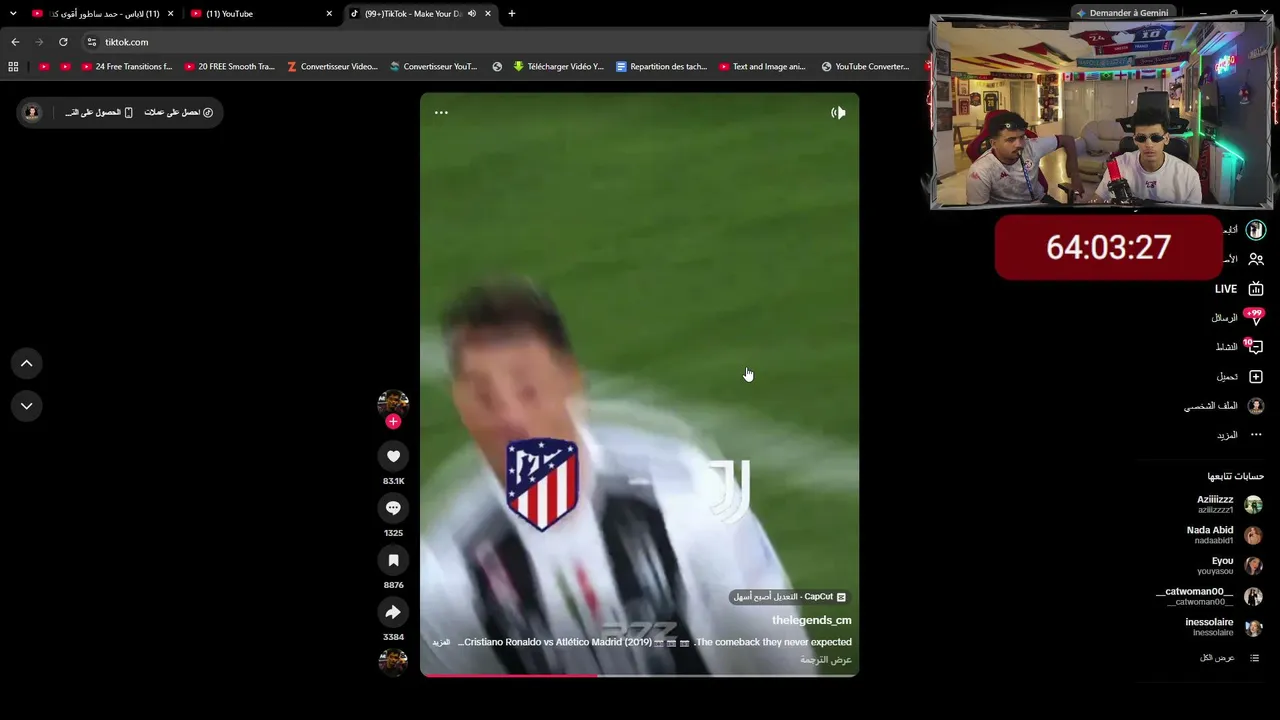1280x720 pixels.
Task: Open the globe bookmark after Convertisseur YouT...
Action: click(x=497, y=67)
